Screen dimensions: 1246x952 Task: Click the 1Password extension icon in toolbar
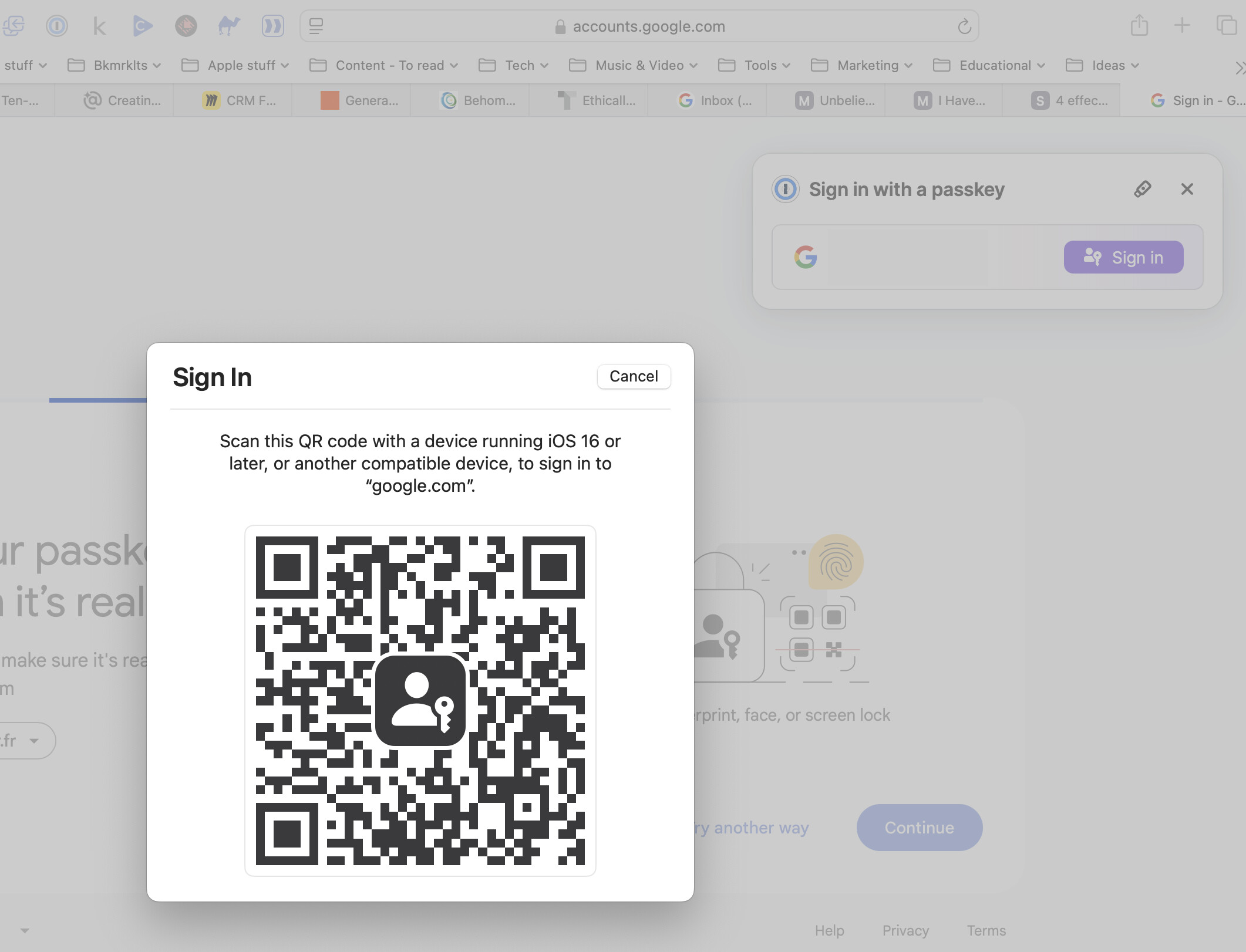point(57,26)
